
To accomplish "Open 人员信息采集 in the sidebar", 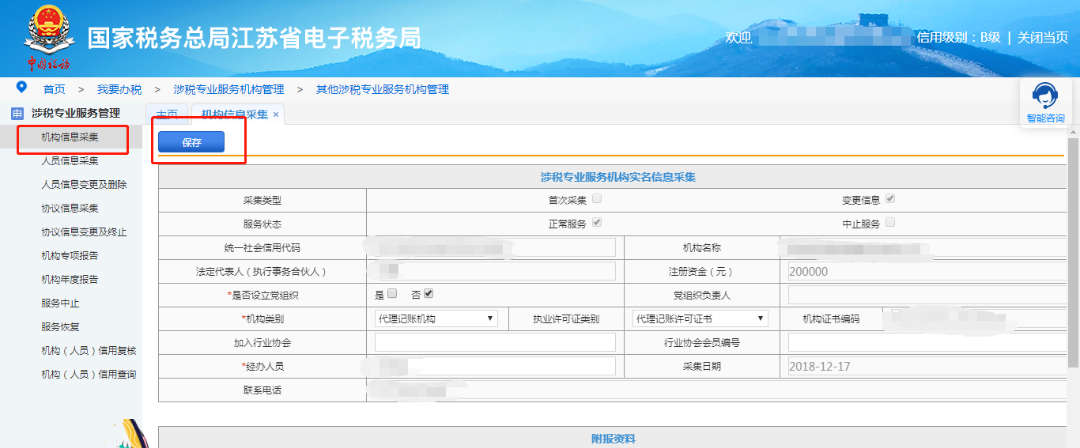I will tap(70, 161).
